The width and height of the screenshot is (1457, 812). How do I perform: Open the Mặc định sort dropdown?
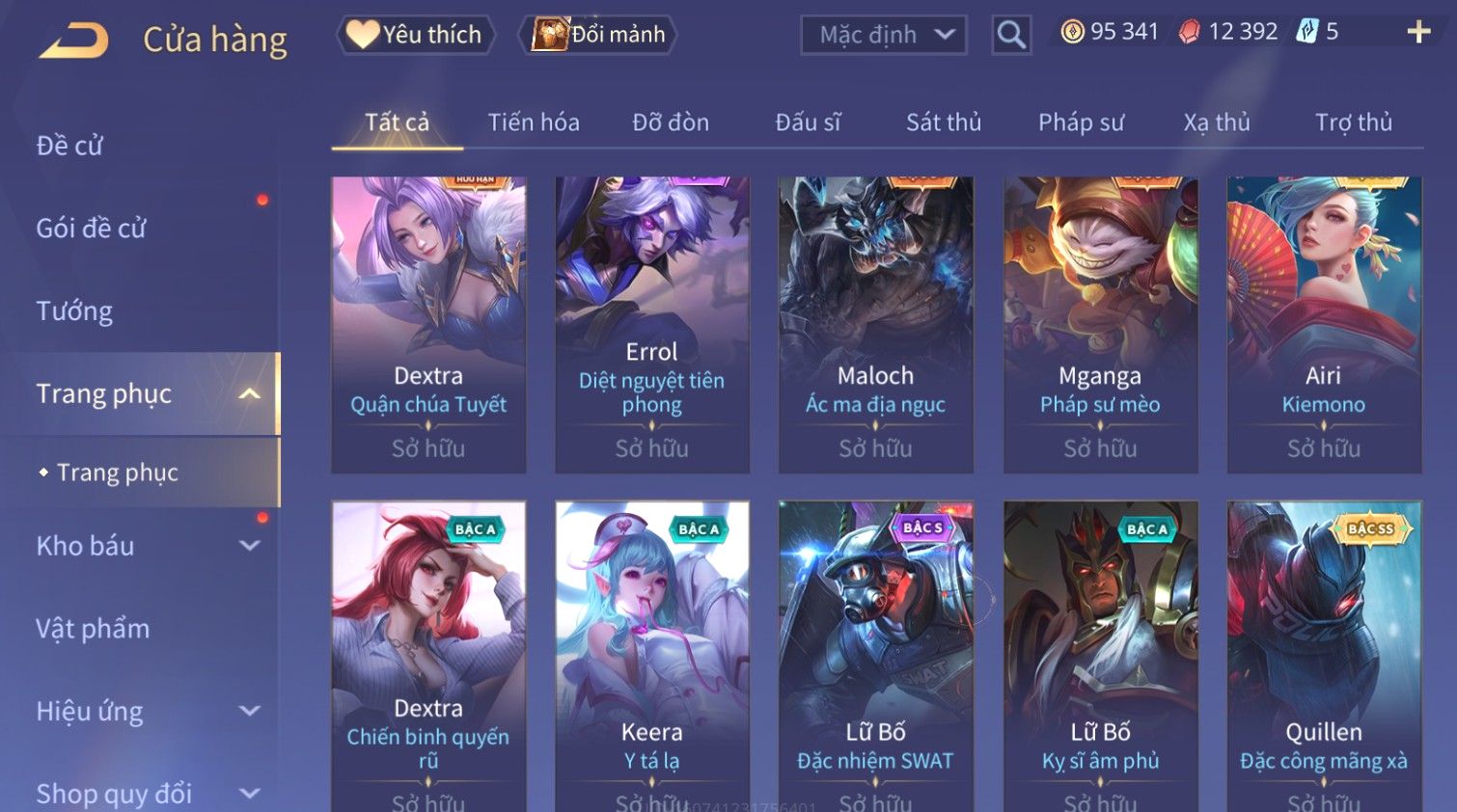[883, 35]
